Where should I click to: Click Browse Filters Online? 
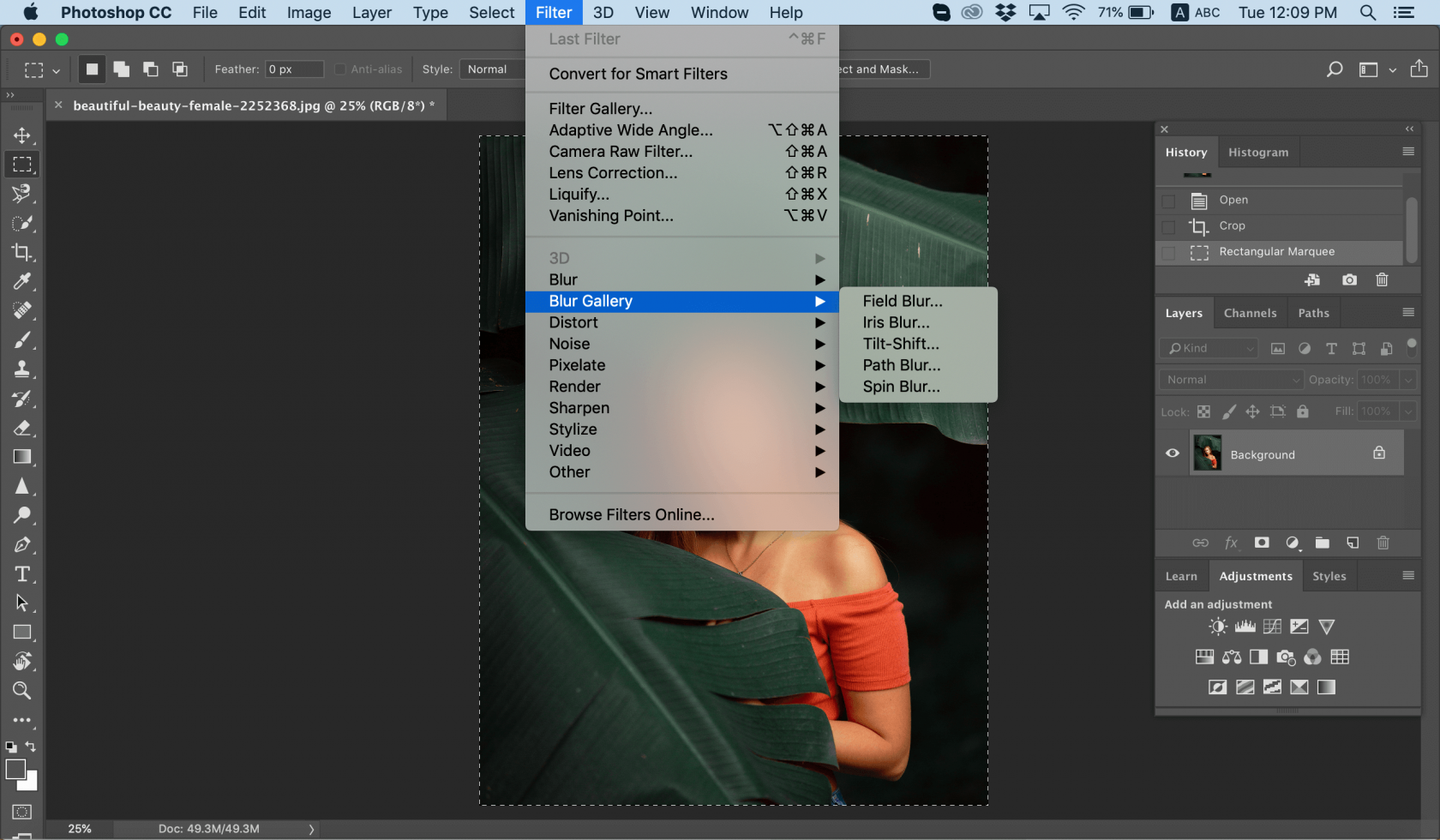click(x=631, y=514)
